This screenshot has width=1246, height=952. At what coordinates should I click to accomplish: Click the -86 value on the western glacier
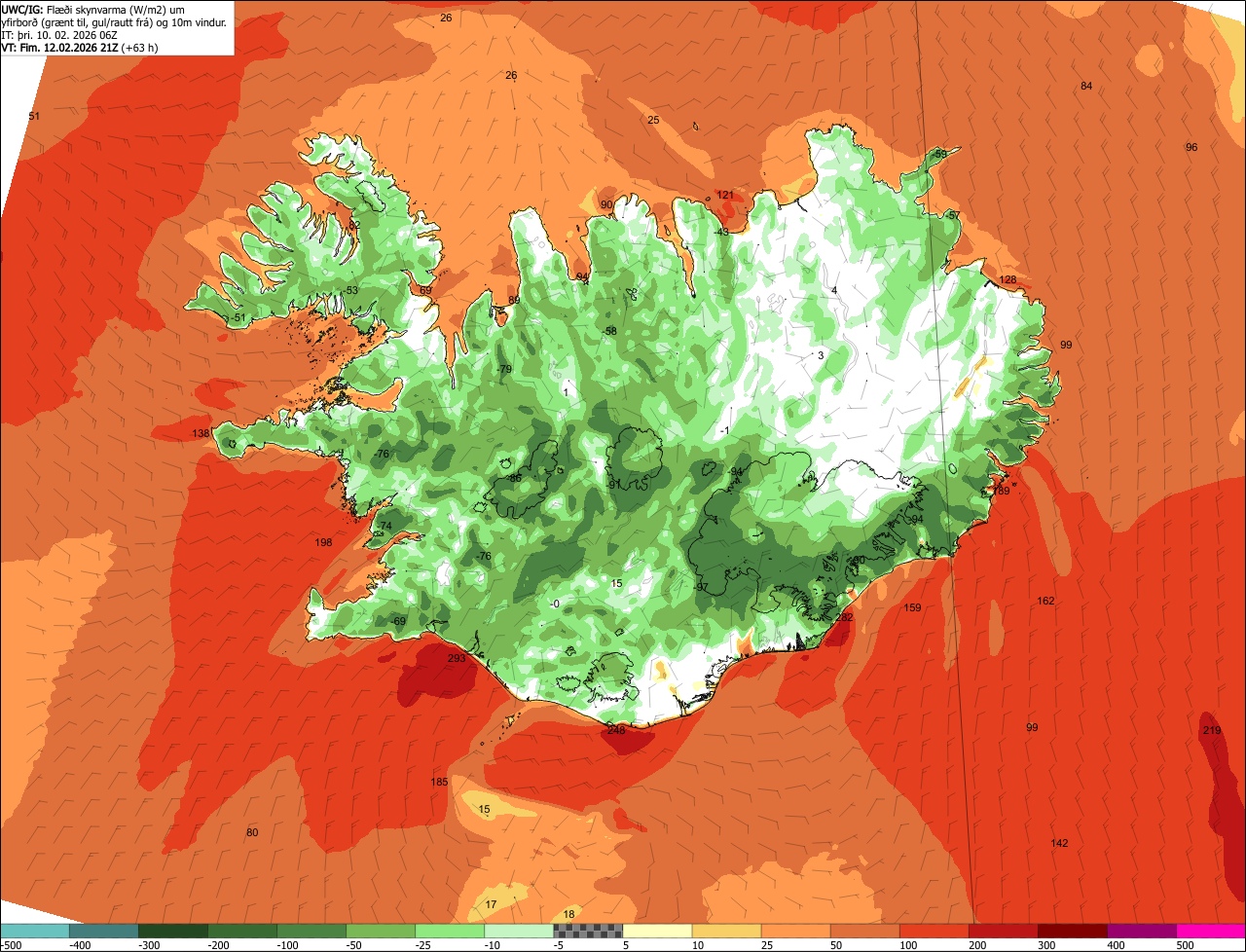(515, 478)
